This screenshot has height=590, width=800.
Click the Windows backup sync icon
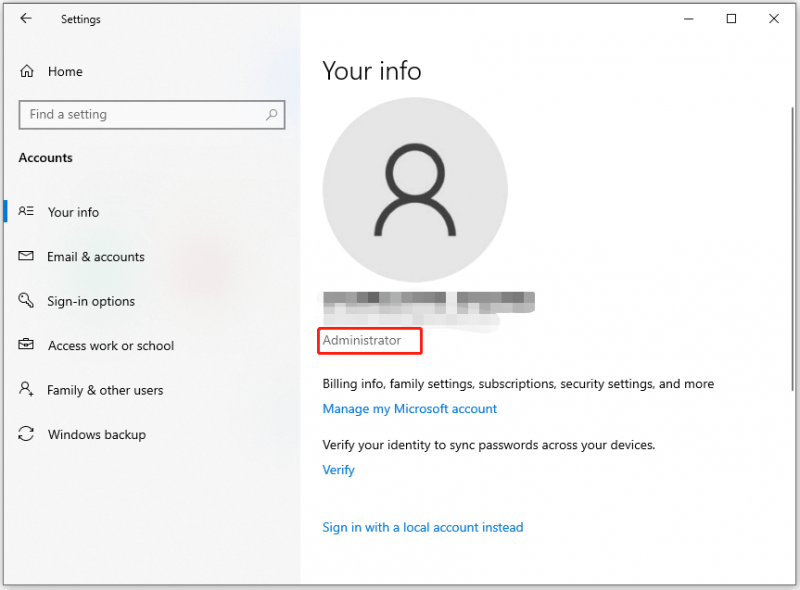pyautogui.click(x=26, y=434)
